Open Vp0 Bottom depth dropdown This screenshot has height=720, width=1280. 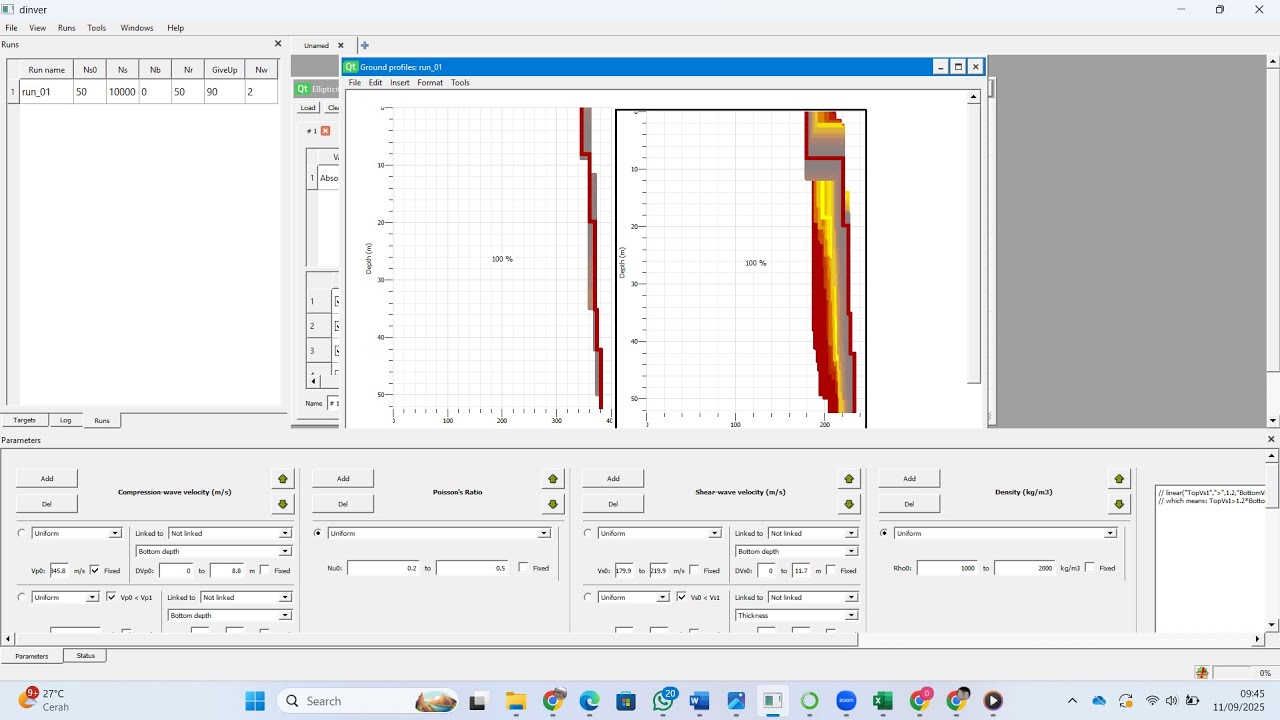coord(214,551)
